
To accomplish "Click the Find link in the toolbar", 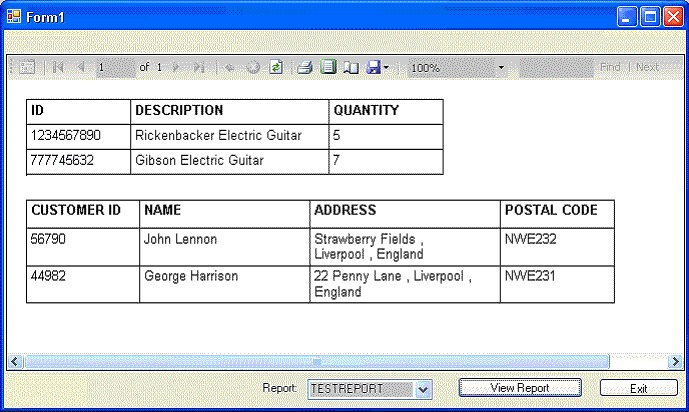I will [610, 67].
